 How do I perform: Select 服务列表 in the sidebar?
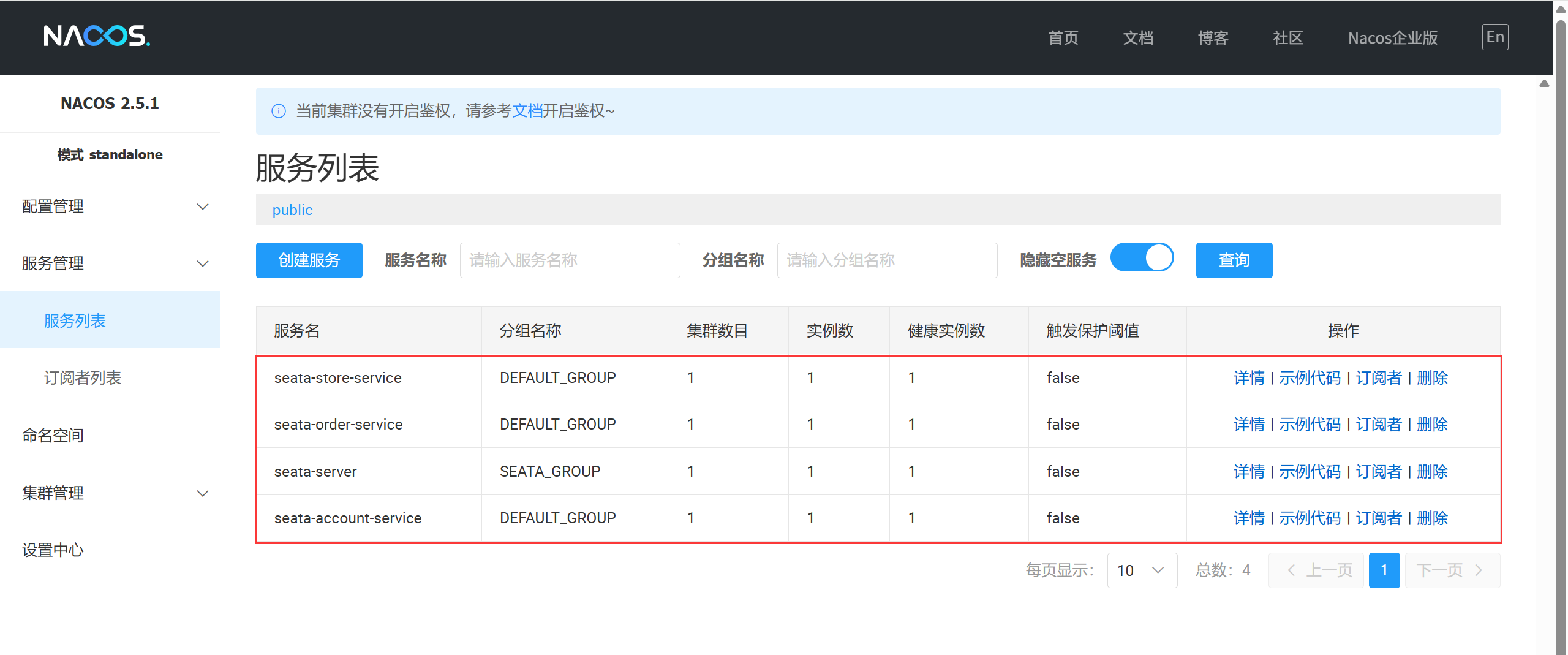[110, 320]
